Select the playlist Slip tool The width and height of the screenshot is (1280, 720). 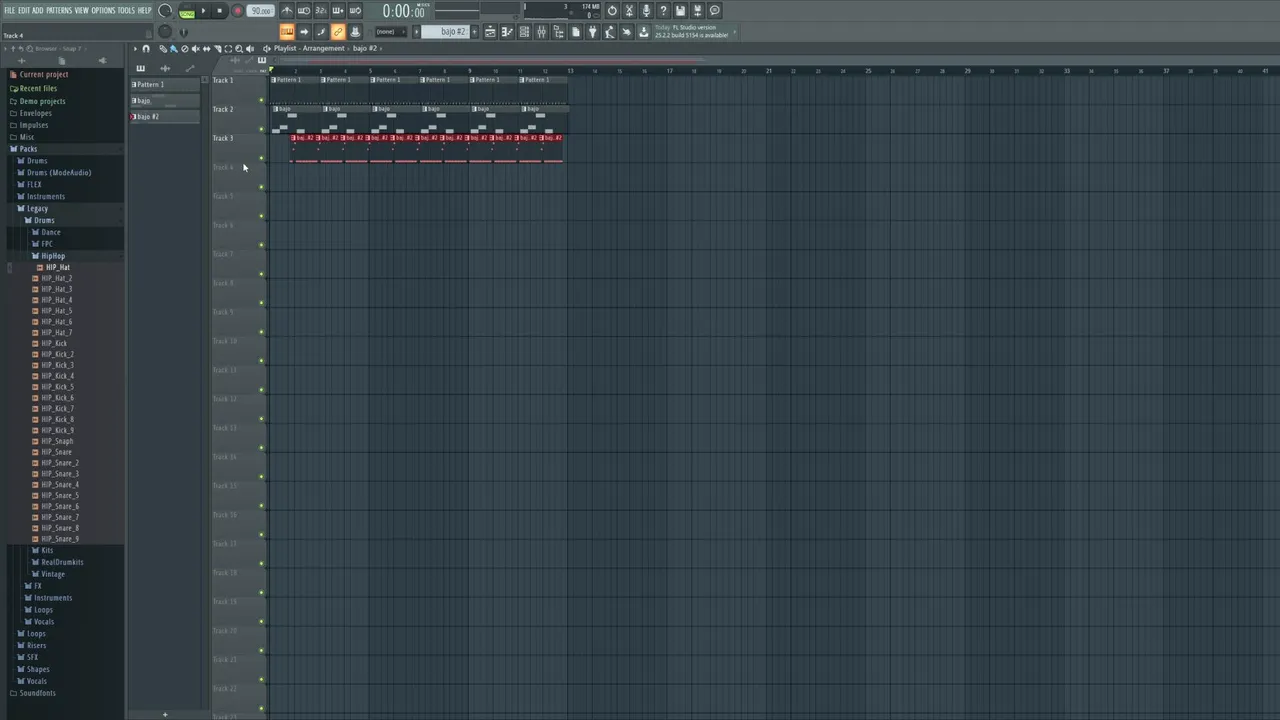click(x=206, y=48)
